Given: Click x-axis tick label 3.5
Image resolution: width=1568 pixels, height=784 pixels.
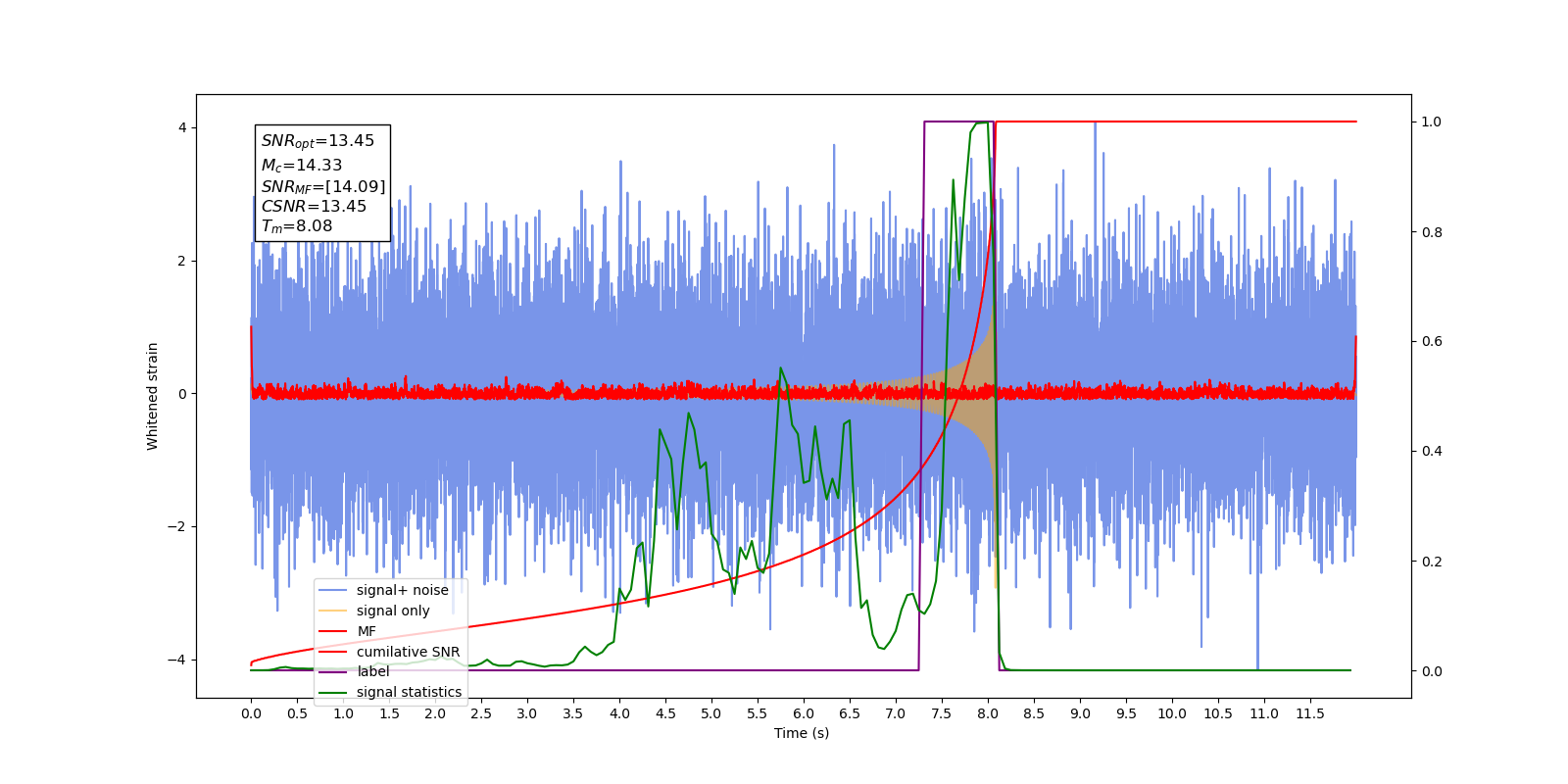Looking at the screenshot, I should pyautogui.click(x=573, y=713).
